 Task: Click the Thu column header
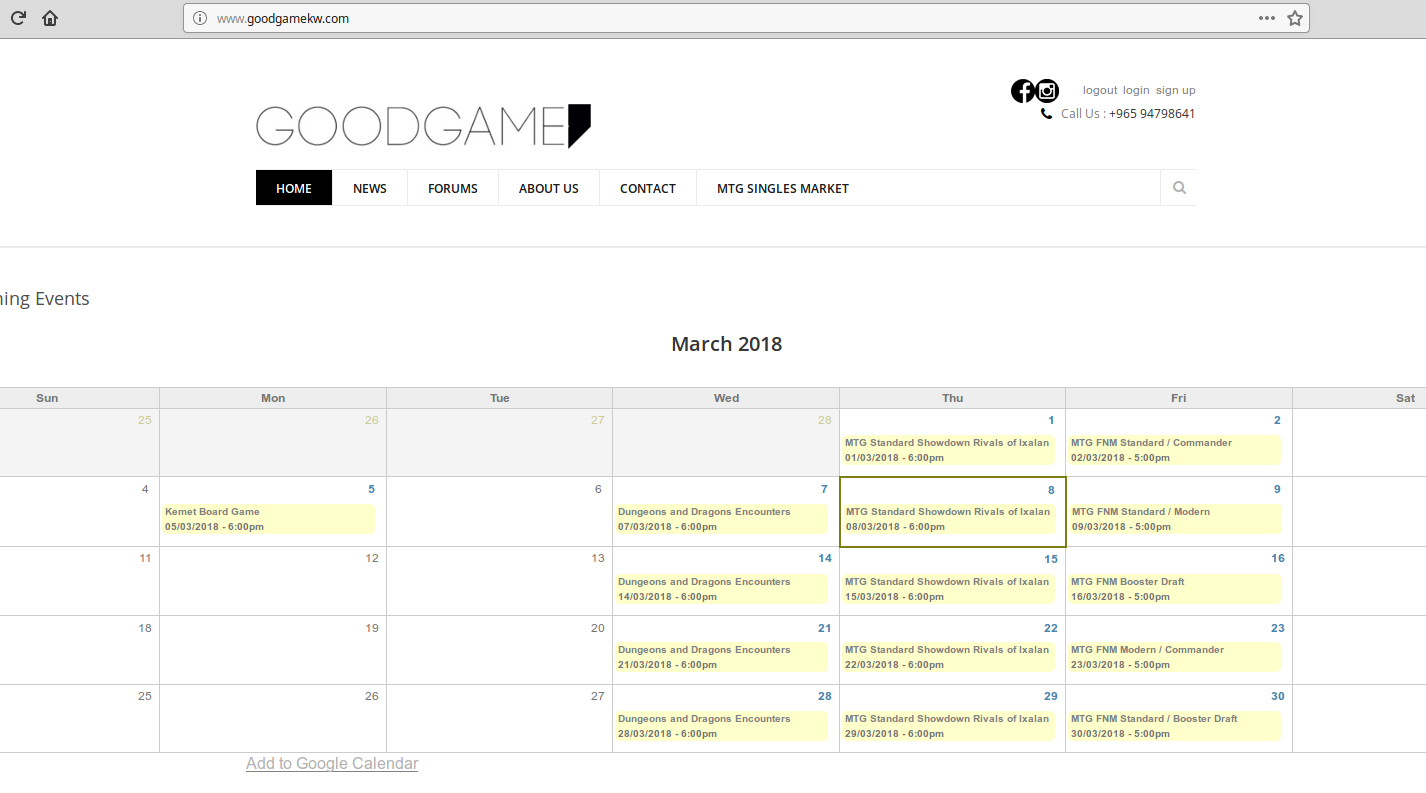(x=952, y=398)
